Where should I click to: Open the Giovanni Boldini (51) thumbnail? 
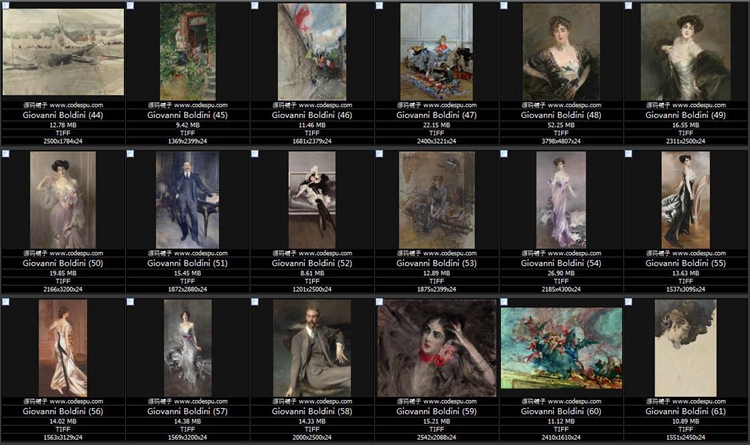pyautogui.click(x=188, y=200)
